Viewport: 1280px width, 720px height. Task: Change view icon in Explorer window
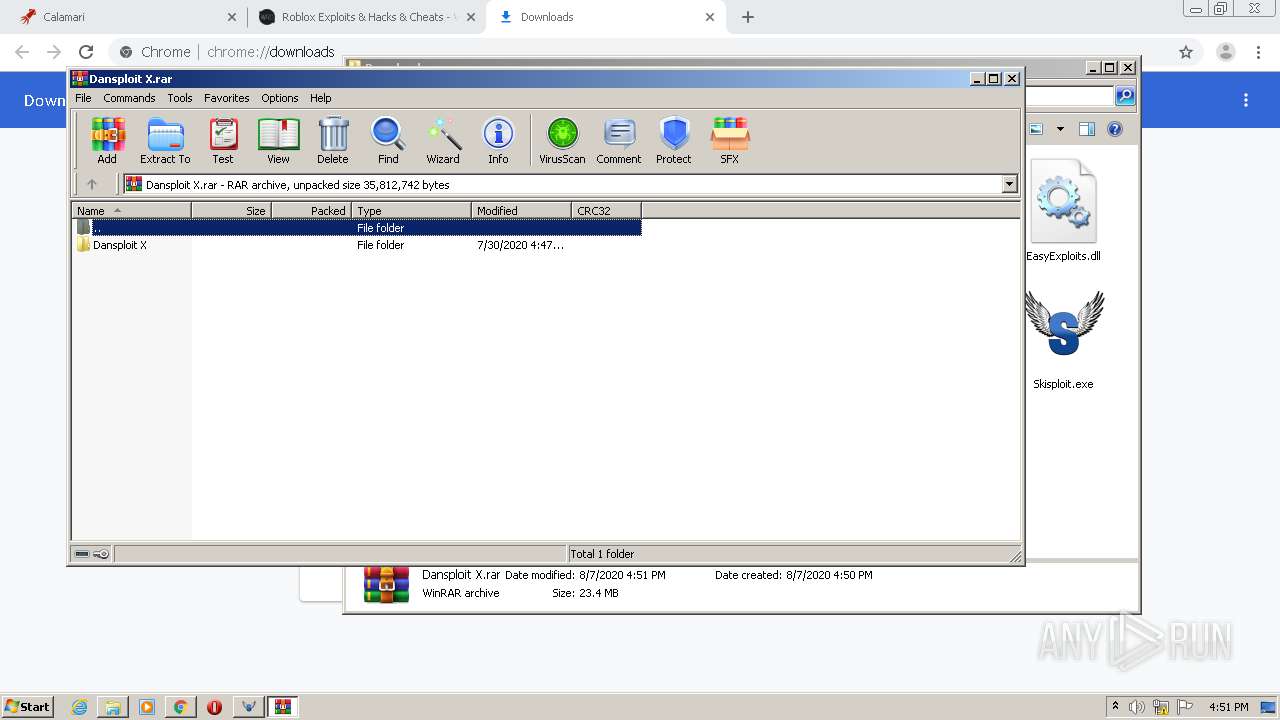coord(1037,129)
